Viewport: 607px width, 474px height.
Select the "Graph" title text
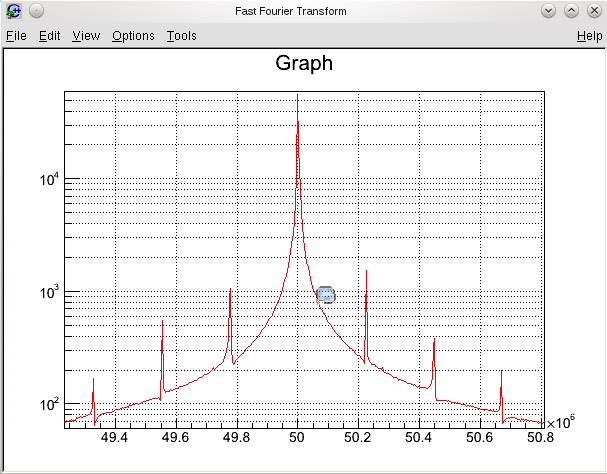(303, 63)
